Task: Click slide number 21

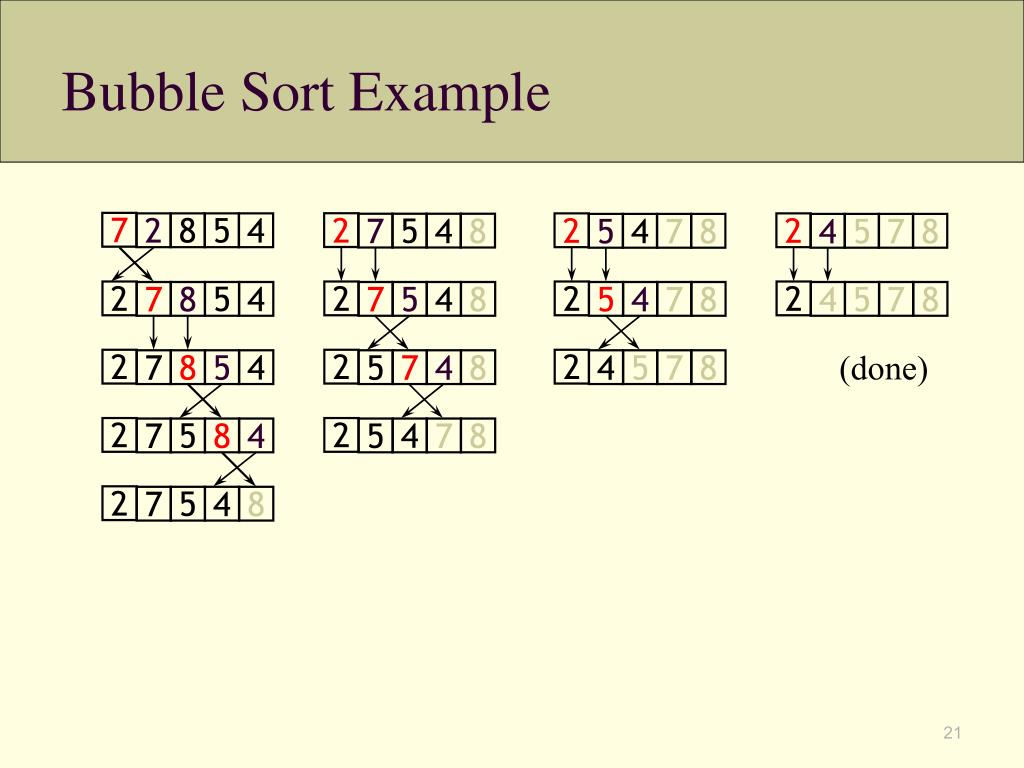Action: (x=952, y=733)
